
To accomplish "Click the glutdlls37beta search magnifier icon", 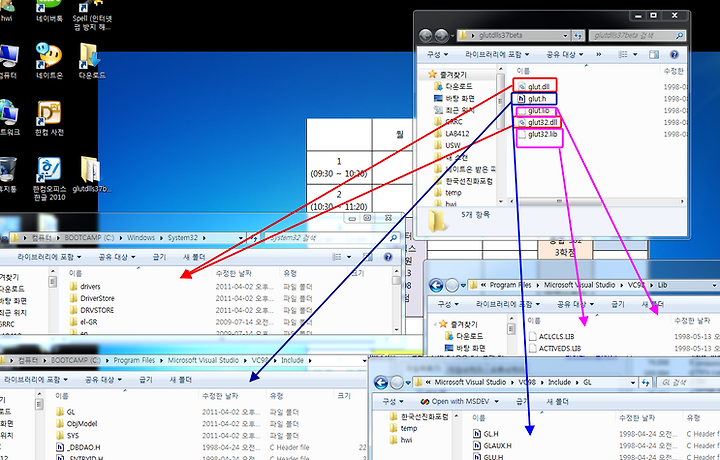I will click(x=679, y=35).
